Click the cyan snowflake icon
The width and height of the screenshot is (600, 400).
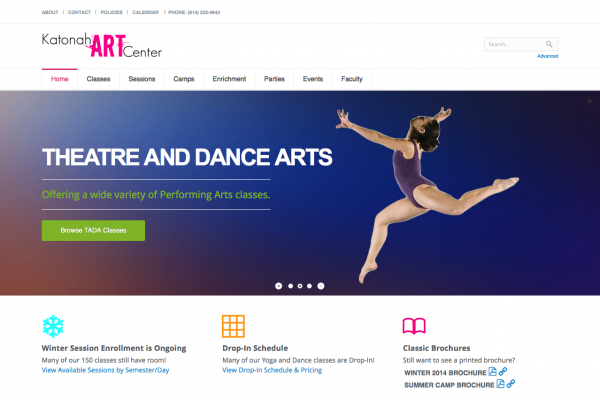(x=53, y=326)
